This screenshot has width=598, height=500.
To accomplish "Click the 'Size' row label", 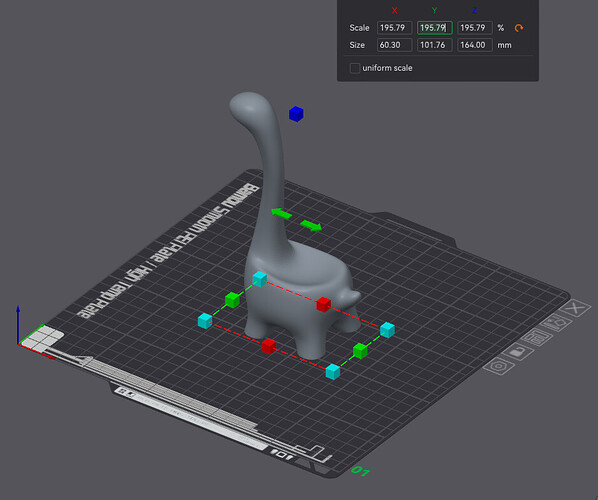I will coord(357,45).
